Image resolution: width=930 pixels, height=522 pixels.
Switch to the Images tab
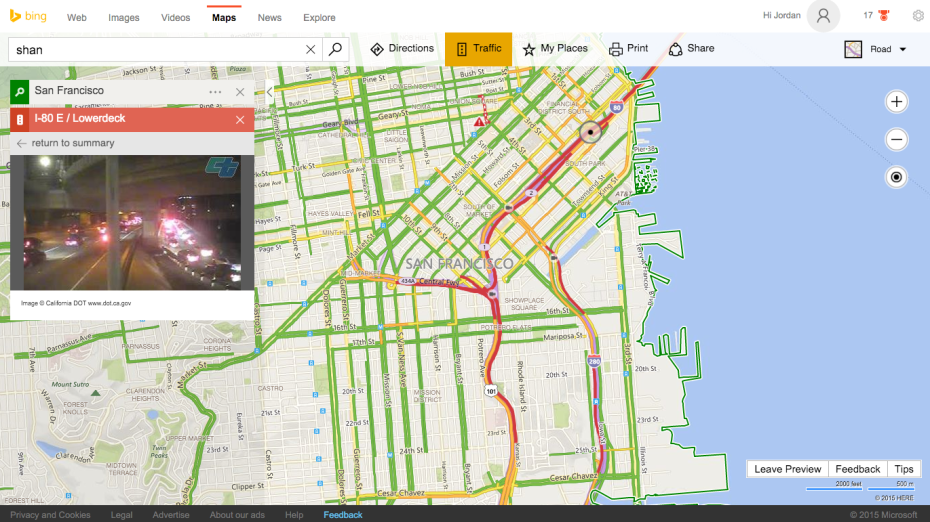tap(124, 18)
